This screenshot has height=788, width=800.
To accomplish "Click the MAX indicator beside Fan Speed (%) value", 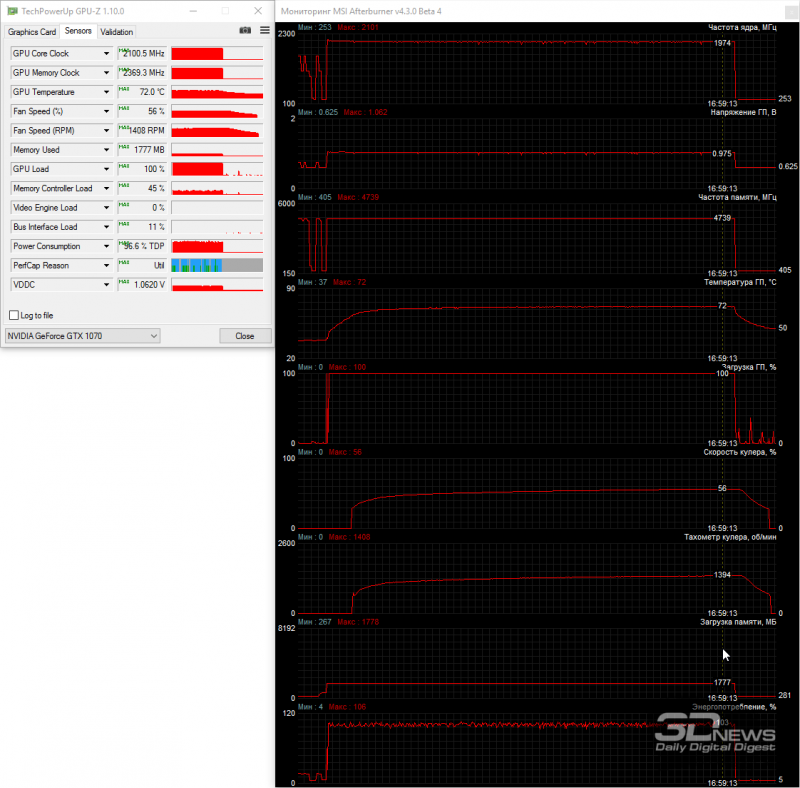I will click(124, 109).
